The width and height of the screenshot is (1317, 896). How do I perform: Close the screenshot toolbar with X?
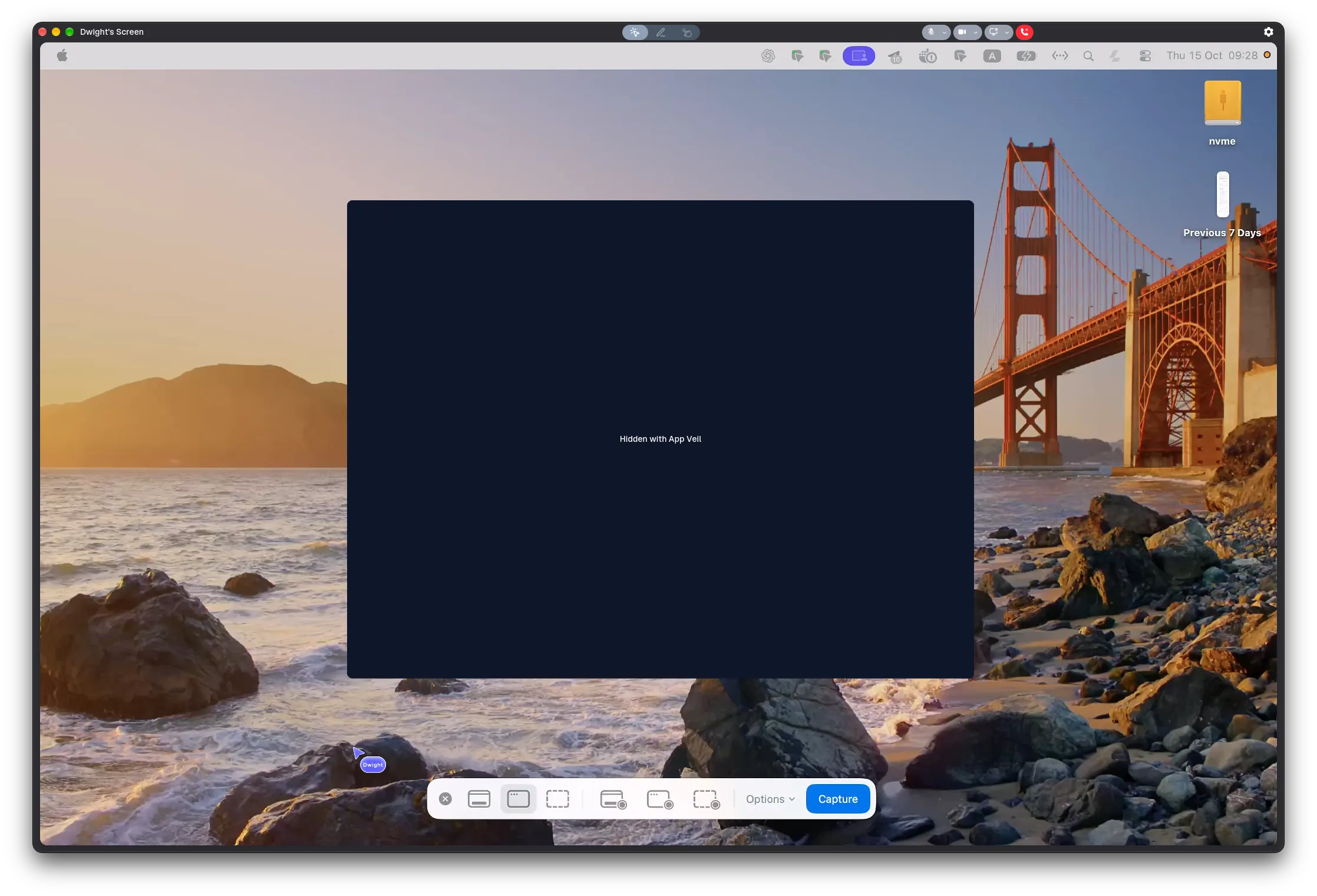coord(445,799)
